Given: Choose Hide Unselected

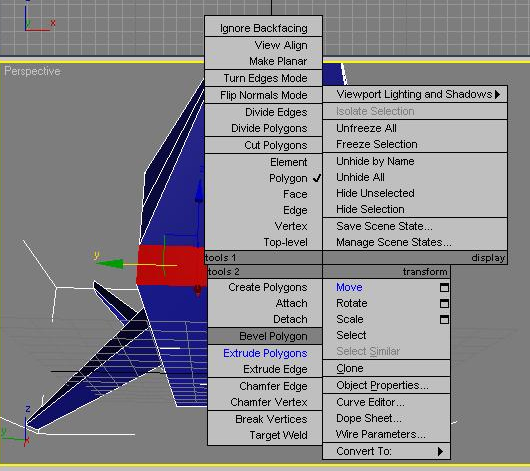Looking at the screenshot, I should point(415,193).
